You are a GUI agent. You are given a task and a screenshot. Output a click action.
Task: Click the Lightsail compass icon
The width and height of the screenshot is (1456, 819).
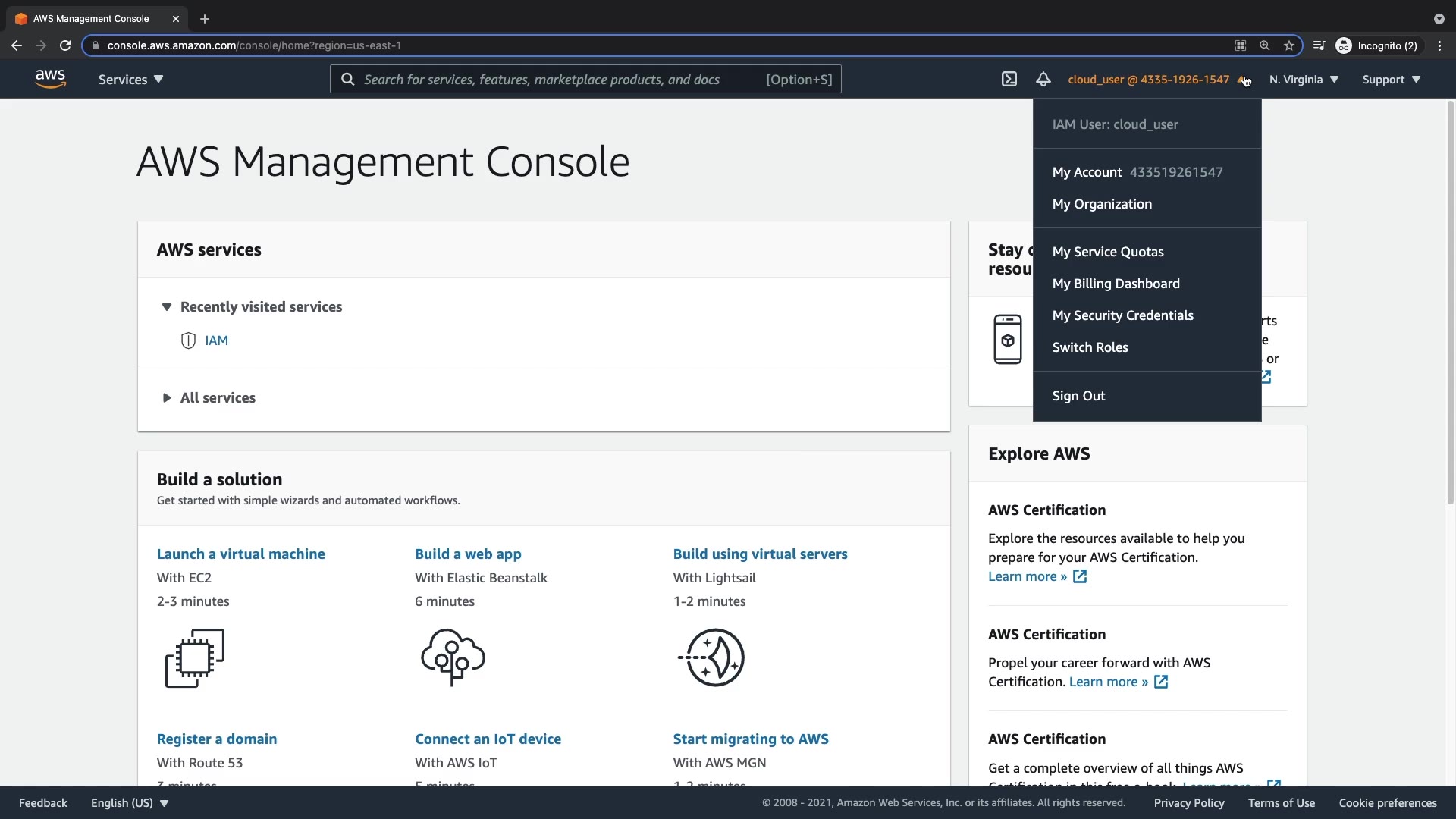tap(711, 657)
